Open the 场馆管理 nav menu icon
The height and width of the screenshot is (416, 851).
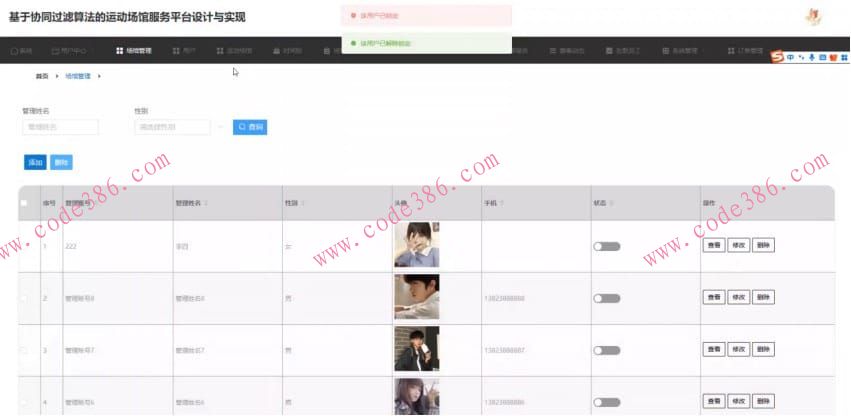point(119,51)
